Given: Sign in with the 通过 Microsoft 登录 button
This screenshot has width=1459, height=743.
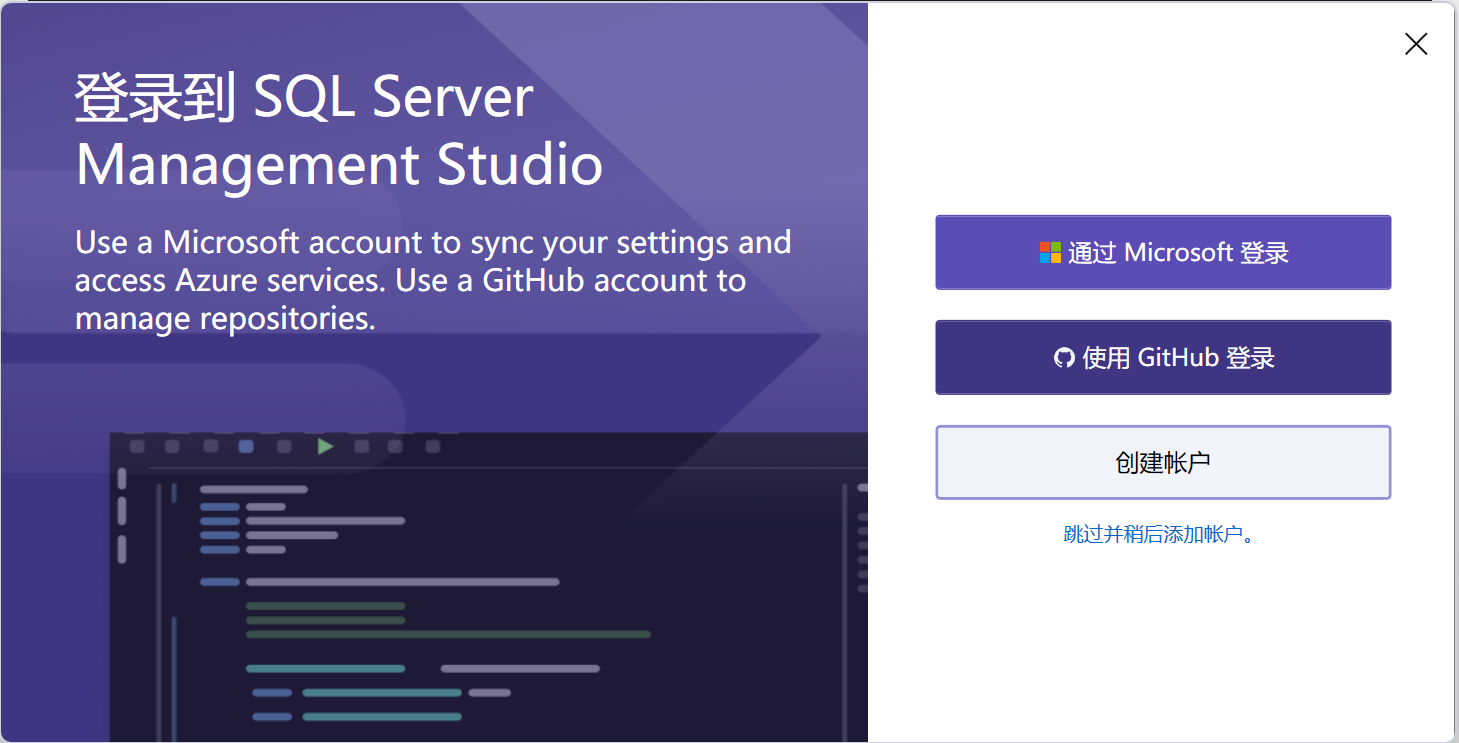Looking at the screenshot, I should pyautogui.click(x=1163, y=252).
